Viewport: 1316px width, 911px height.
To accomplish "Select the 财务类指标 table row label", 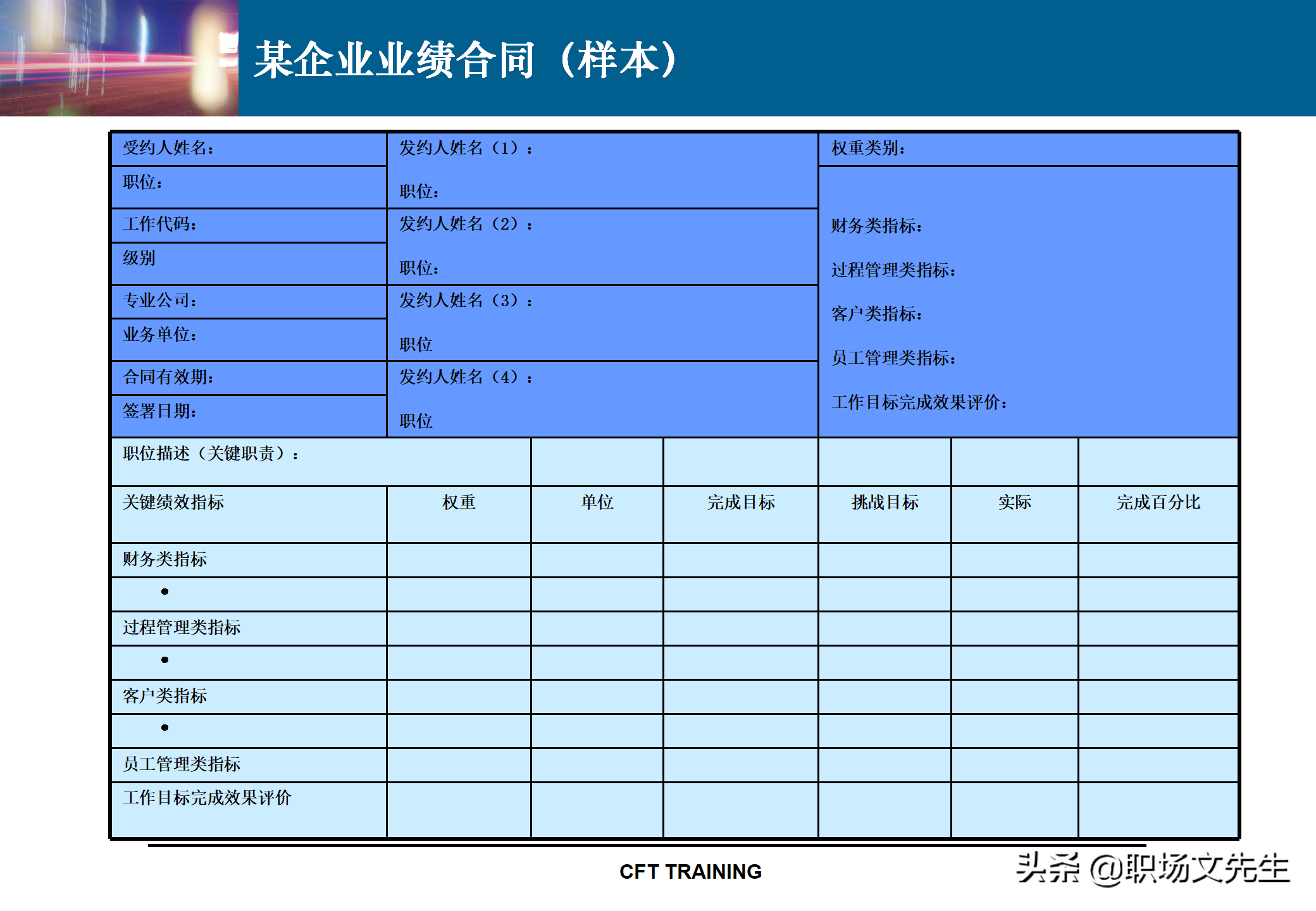I will tap(165, 559).
